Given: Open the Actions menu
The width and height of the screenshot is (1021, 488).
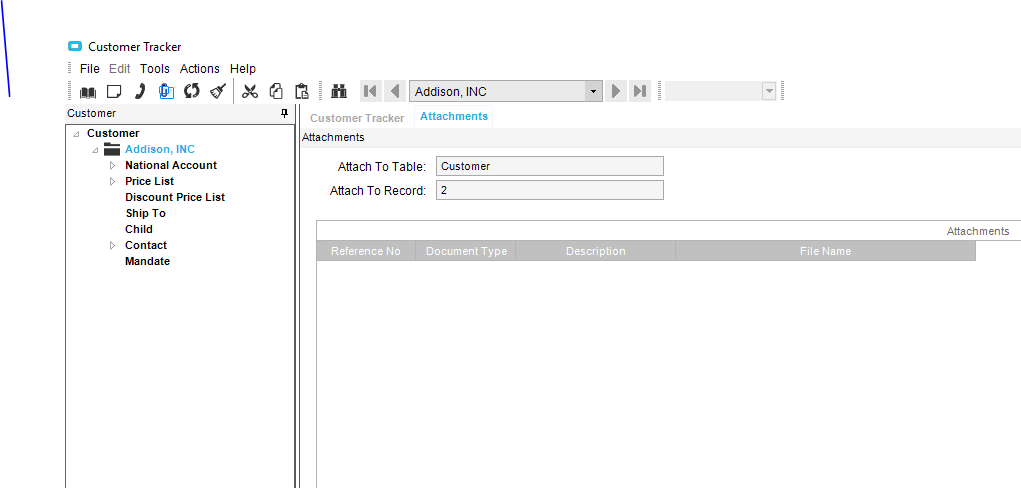Looking at the screenshot, I should point(200,68).
